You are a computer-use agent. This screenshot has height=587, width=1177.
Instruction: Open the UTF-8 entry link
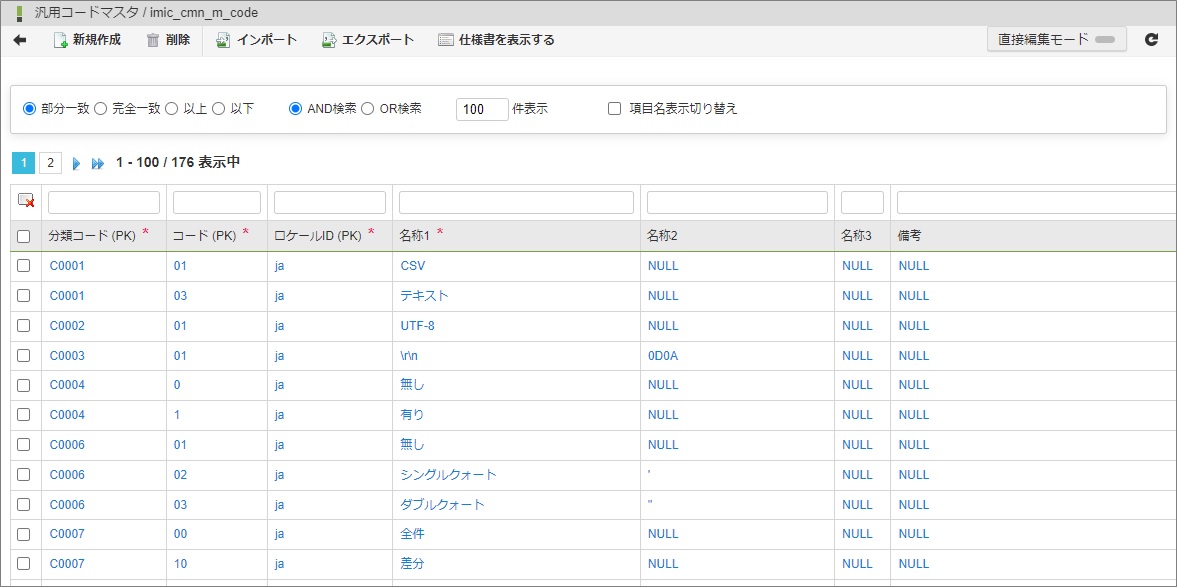417,326
